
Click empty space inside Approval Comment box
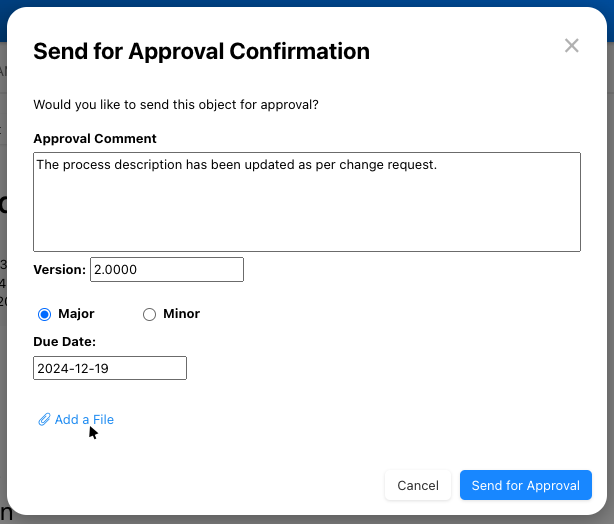[x=306, y=215]
